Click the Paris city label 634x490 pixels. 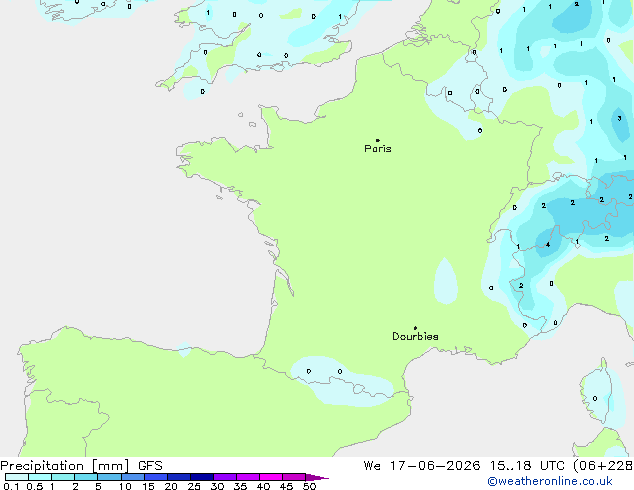pos(378,149)
